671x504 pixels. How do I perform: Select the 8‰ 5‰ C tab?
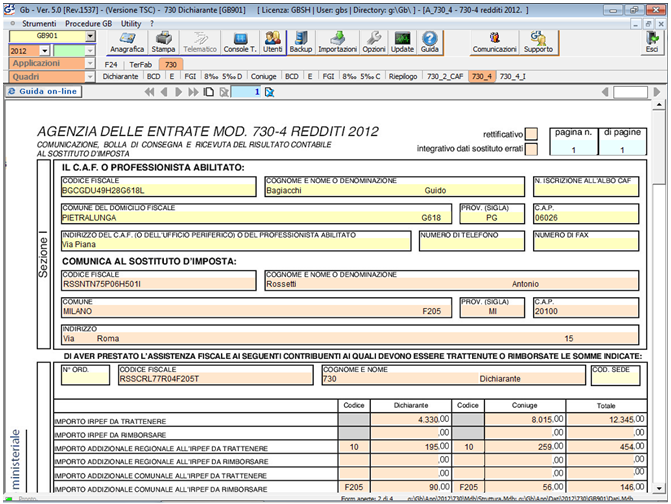(361, 77)
